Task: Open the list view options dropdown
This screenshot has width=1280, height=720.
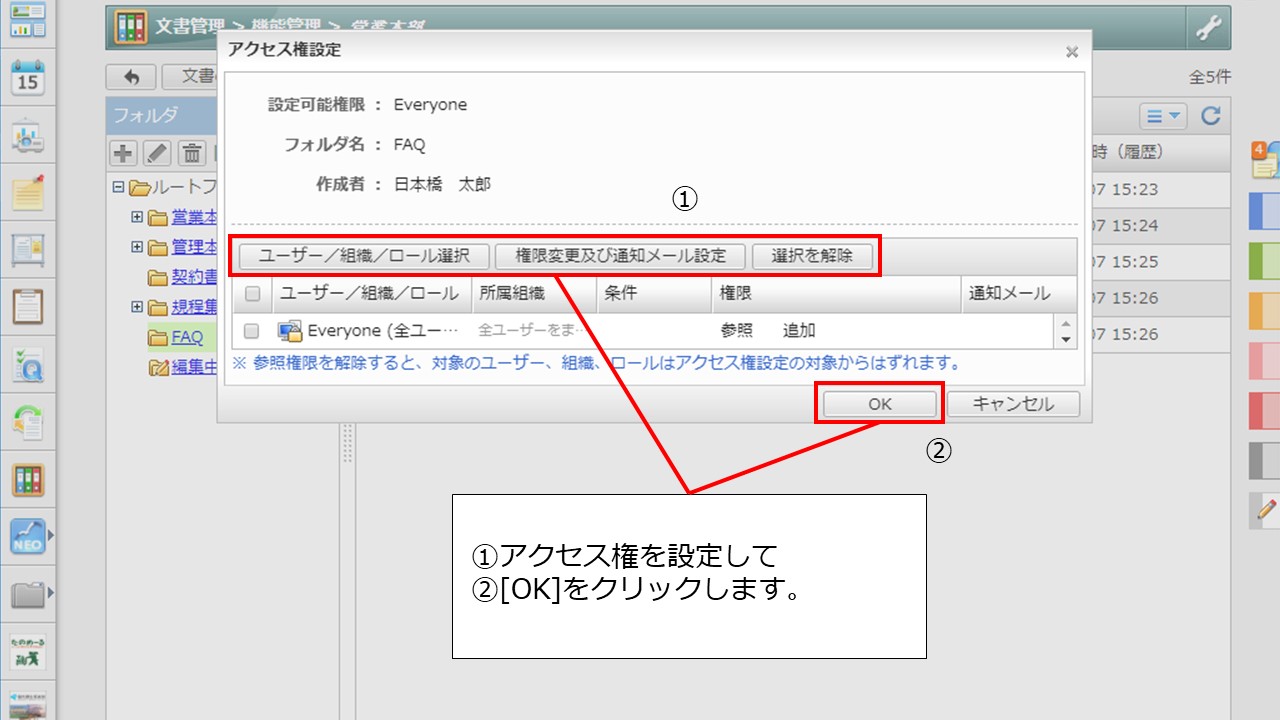Action: click(1163, 116)
